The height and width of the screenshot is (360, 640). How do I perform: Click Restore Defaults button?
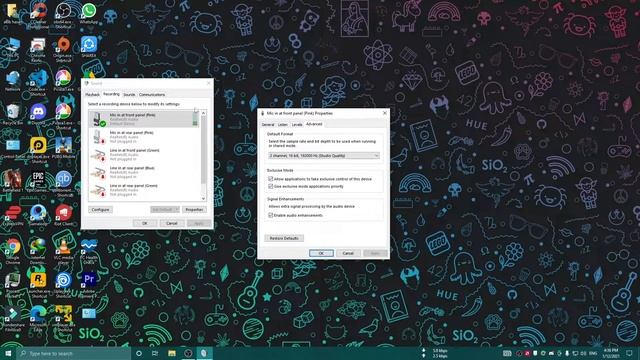tap(284, 238)
